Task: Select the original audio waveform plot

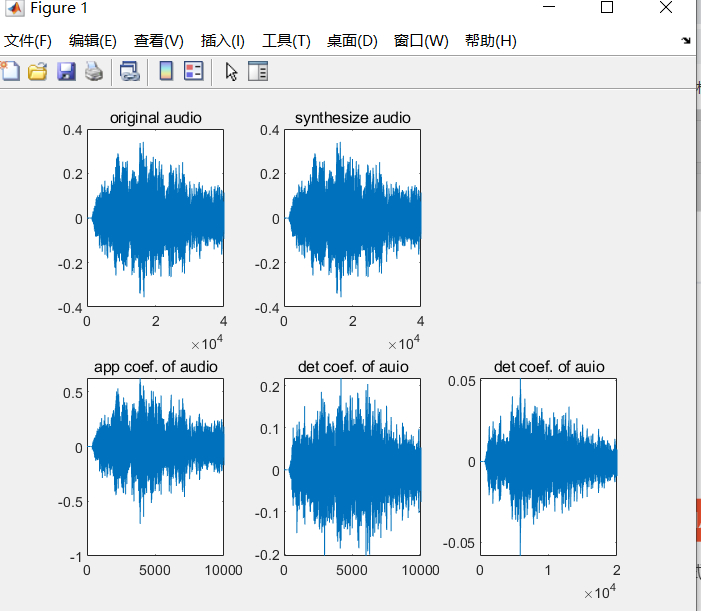Action: pos(156,218)
